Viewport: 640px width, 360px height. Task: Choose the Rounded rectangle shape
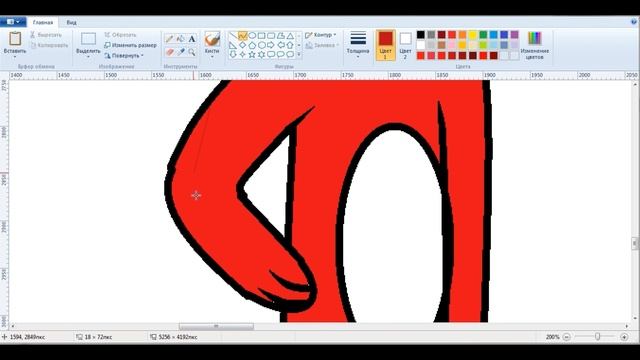coord(271,36)
